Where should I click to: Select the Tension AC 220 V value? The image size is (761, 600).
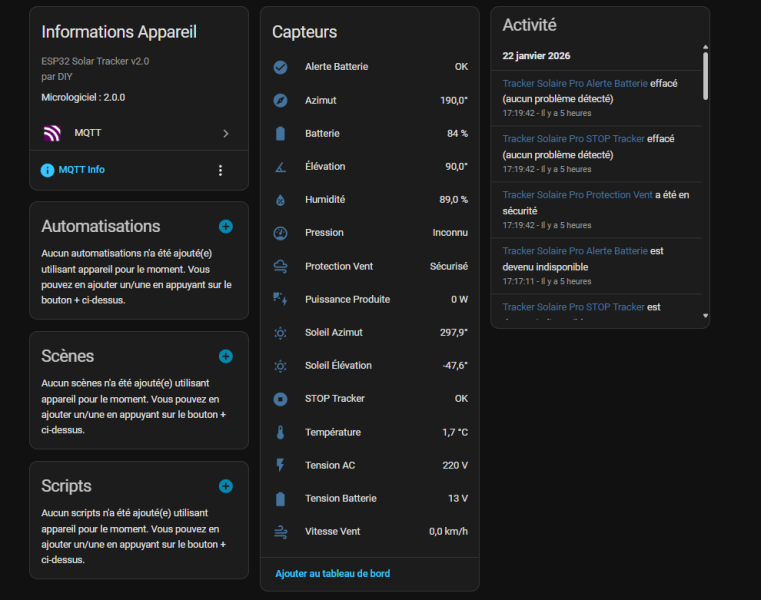tap(455, 465)
